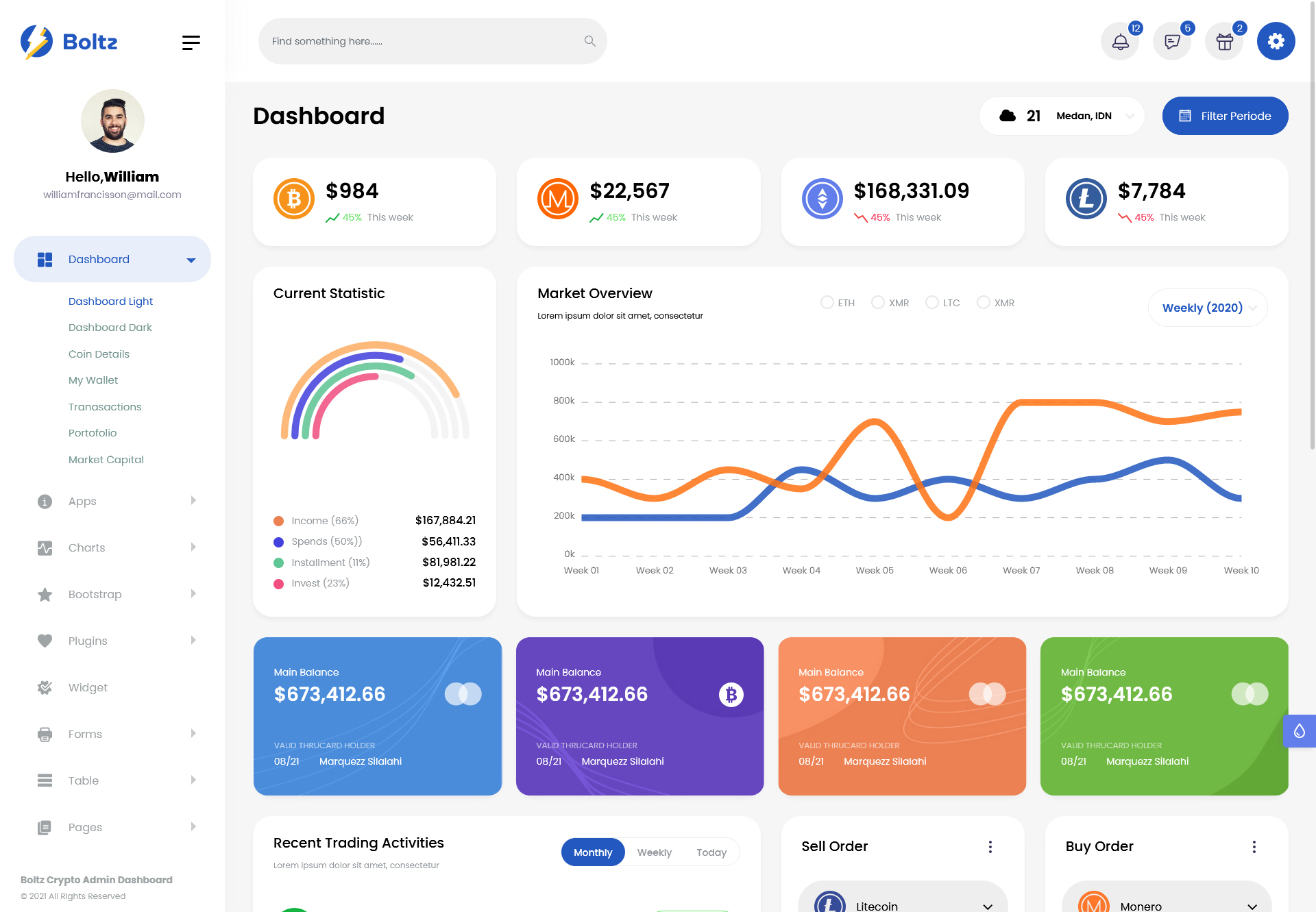Image resolution: width=1316 pixels, height=912 pixels.
Task: Click the Ethereum icon on $168,331.09 card
Action: coord(822,199)
